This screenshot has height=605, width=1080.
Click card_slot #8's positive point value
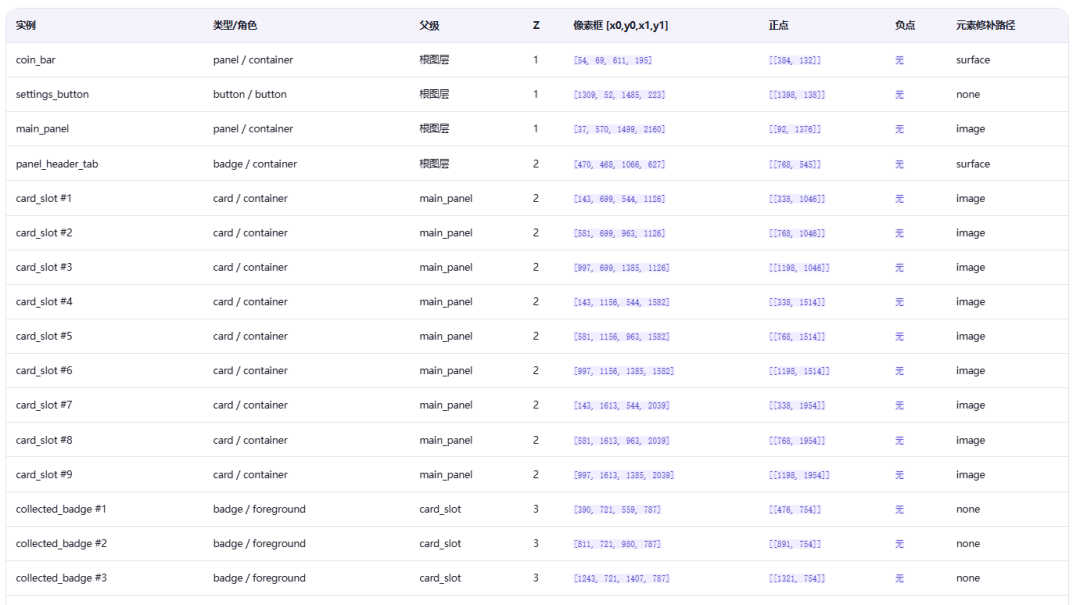click(x=798, y=441)
